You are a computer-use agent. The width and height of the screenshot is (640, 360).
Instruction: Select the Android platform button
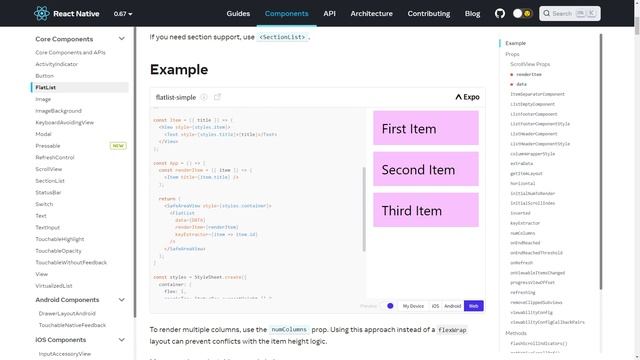point(453,306)
